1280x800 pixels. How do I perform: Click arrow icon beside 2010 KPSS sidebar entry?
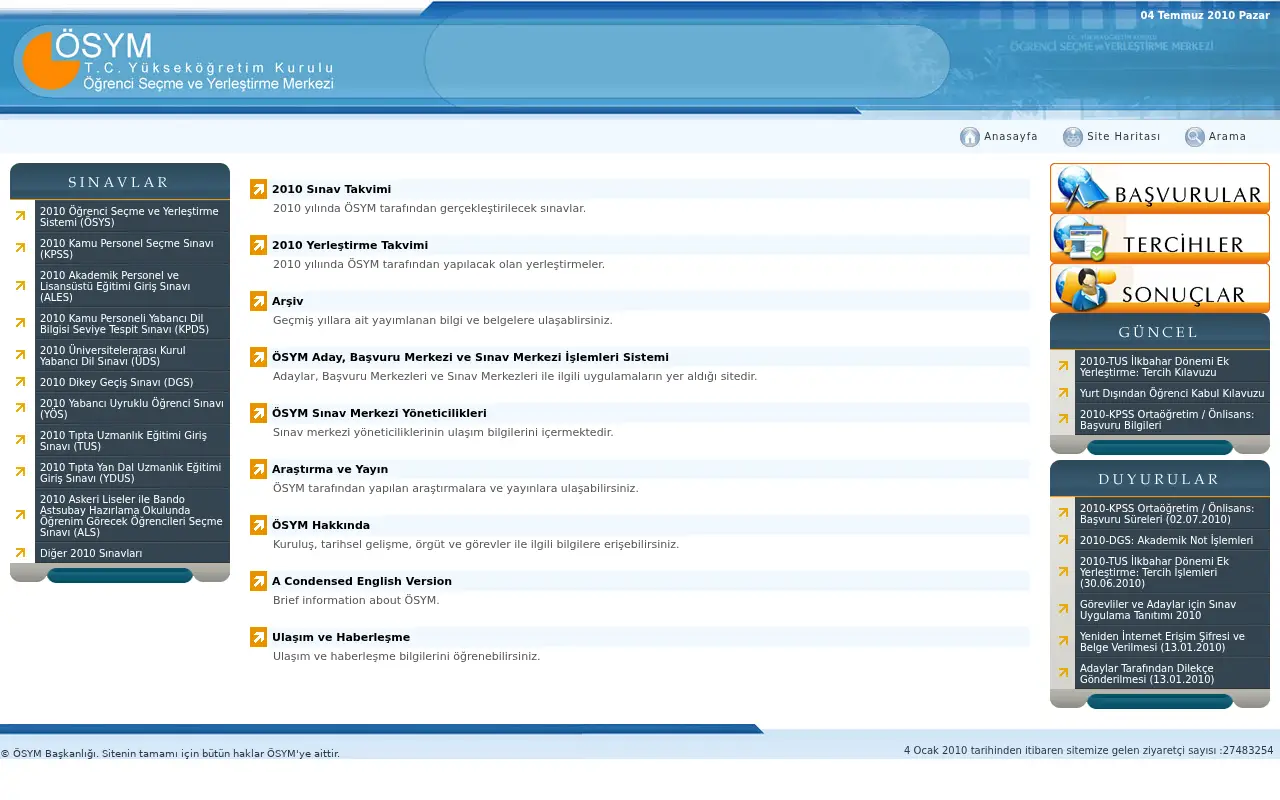[x=20, y=248]
